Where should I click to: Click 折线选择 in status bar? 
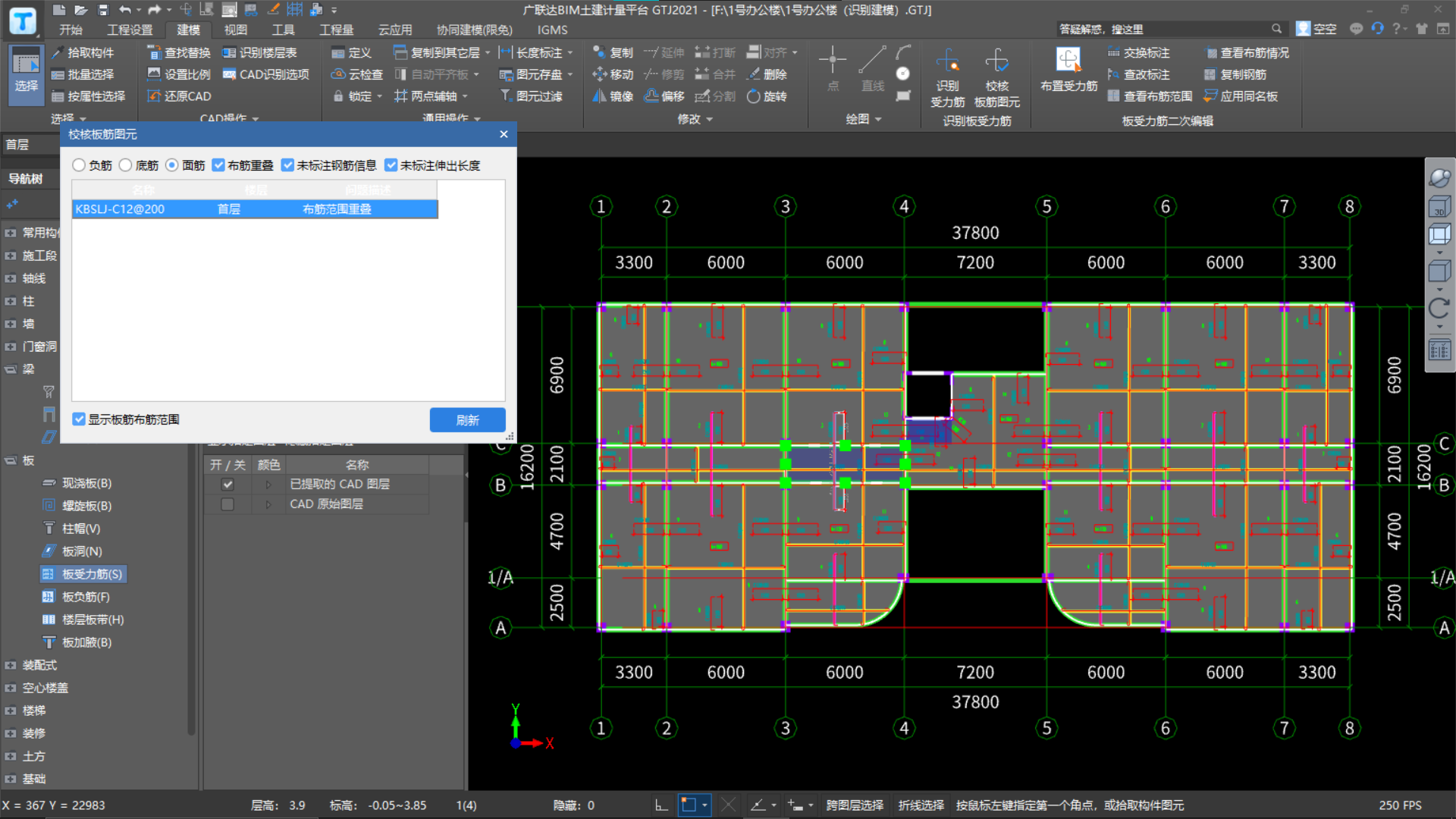921,805
